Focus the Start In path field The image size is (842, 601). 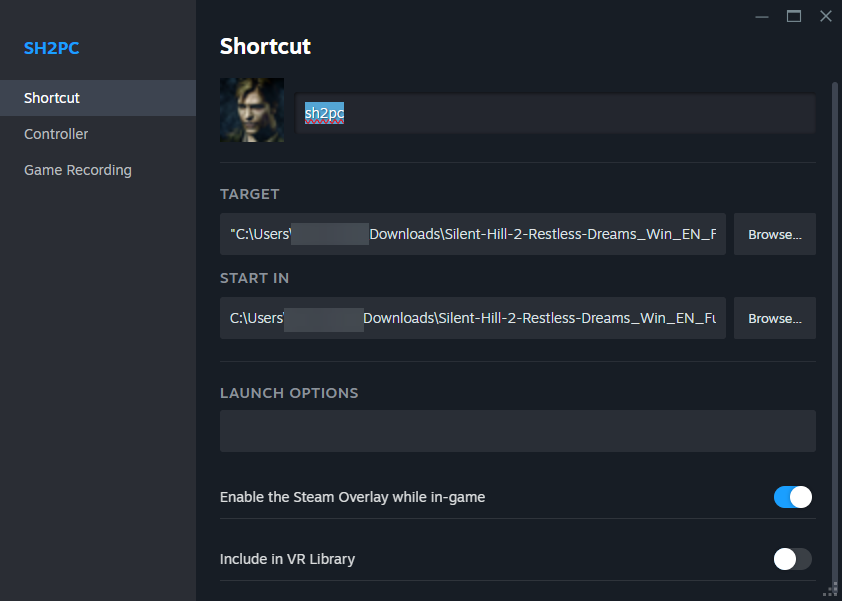(x=472, y=318)
